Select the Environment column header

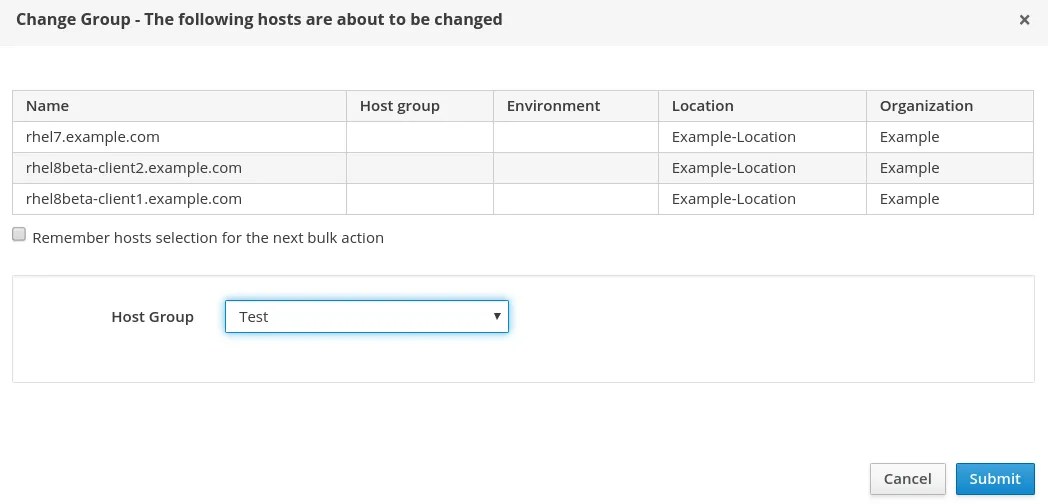tap(553, 106)
